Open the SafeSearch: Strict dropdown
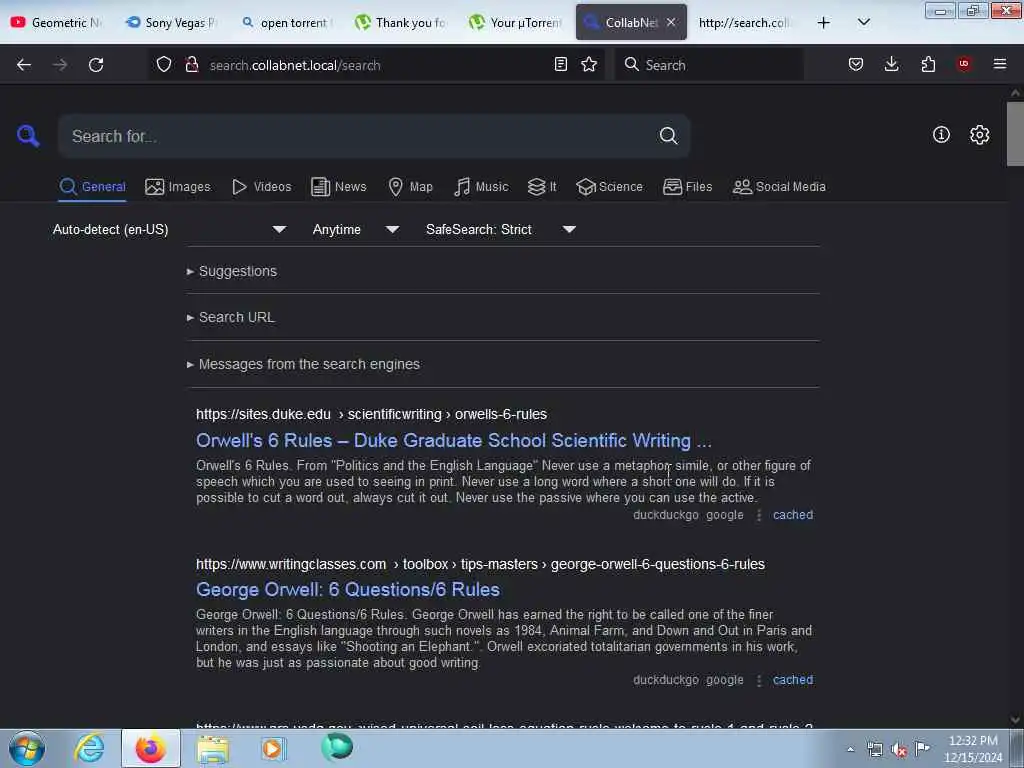This screenshot has height=768, width=1024. (x=500, y=229)
